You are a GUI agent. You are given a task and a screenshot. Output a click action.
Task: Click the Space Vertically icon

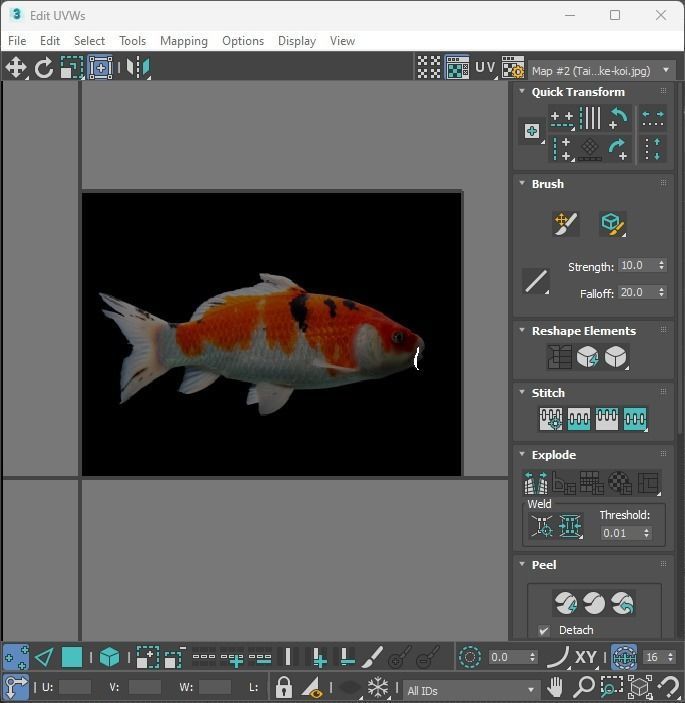coord(653,149)
